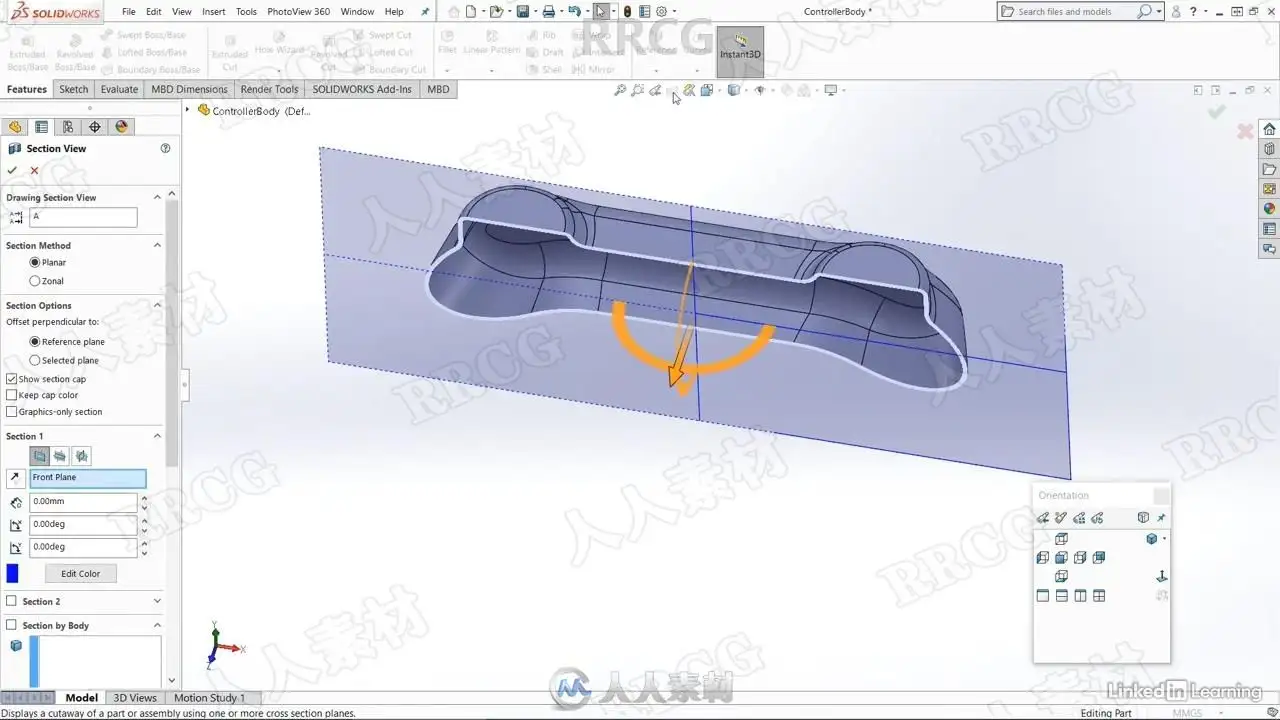
Task: Choose Selected plane offset option
Action: (35, 360)
